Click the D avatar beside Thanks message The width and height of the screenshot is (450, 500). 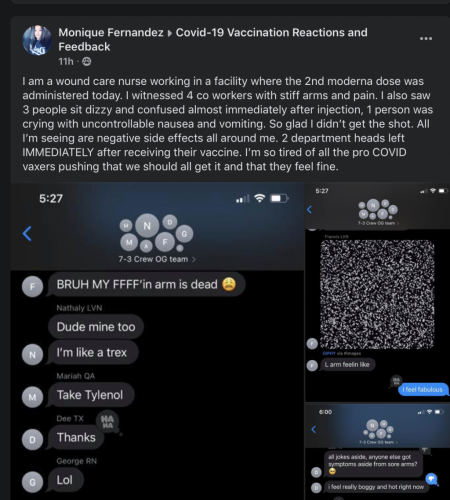[x=32, y=440]
